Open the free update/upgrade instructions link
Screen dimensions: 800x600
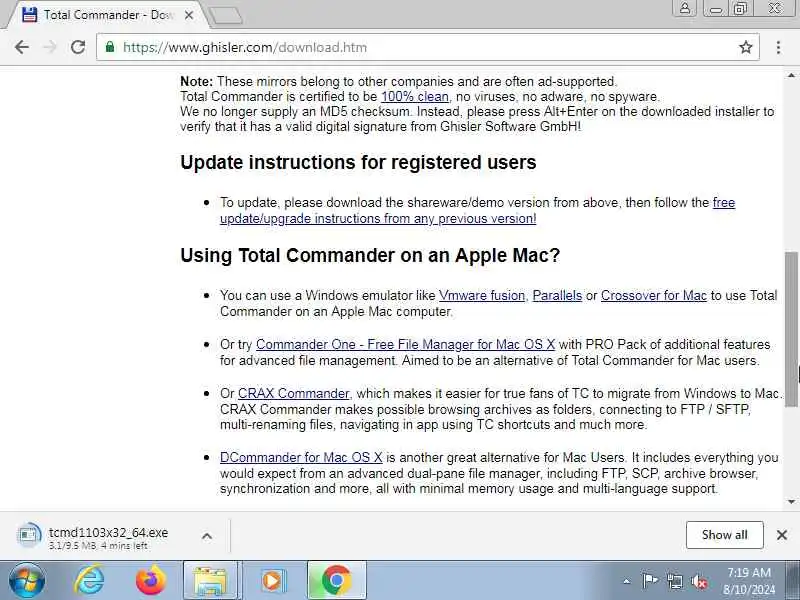tap(478, 210)
